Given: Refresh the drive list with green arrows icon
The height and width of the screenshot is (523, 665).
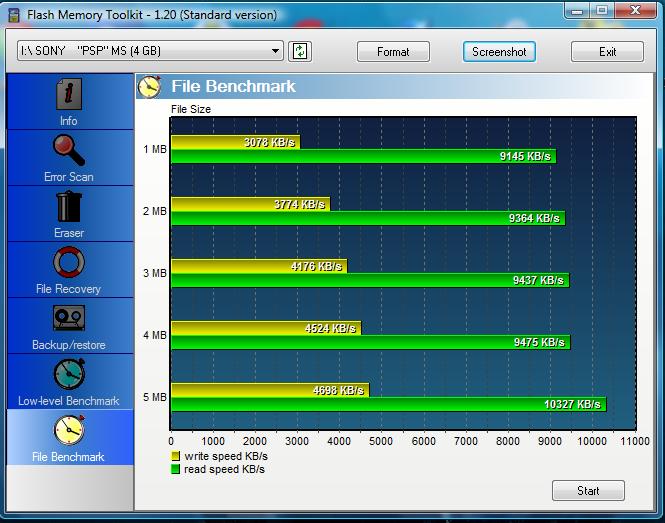Looking at the screenshot, I should [299, 51].
